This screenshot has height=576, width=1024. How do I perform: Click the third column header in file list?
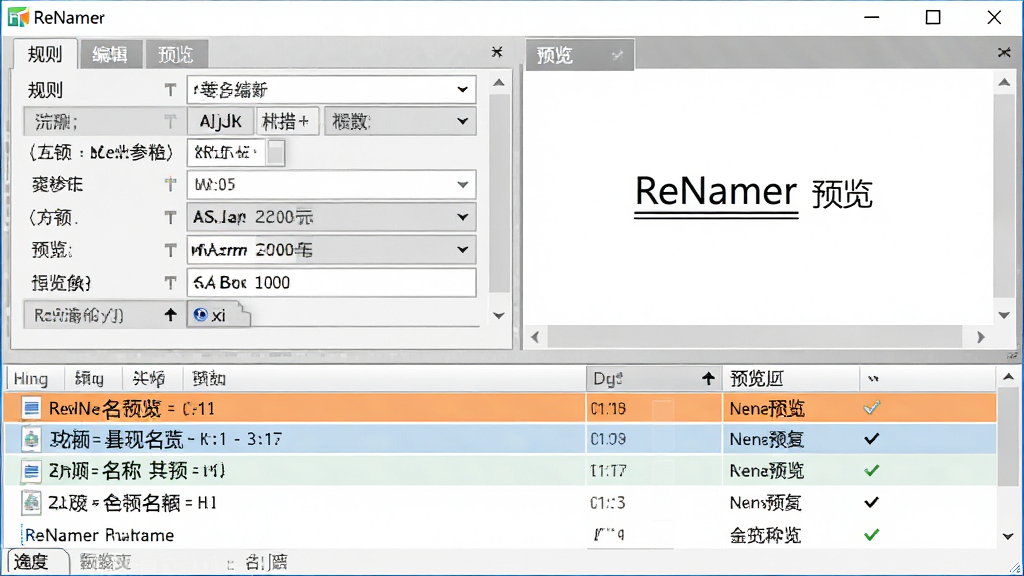tap(152, 379)
